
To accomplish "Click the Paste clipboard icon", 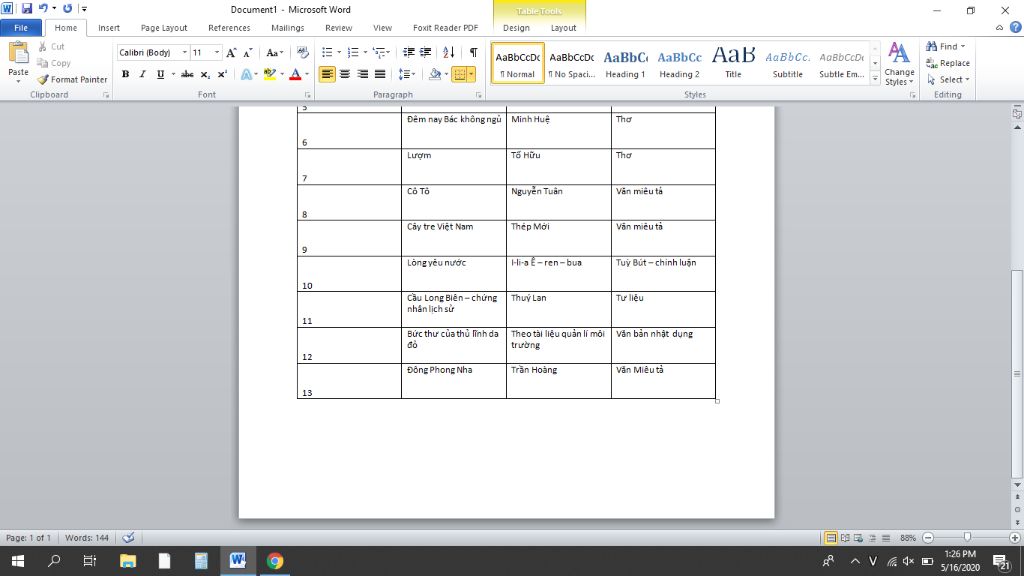I will point(18,54).
